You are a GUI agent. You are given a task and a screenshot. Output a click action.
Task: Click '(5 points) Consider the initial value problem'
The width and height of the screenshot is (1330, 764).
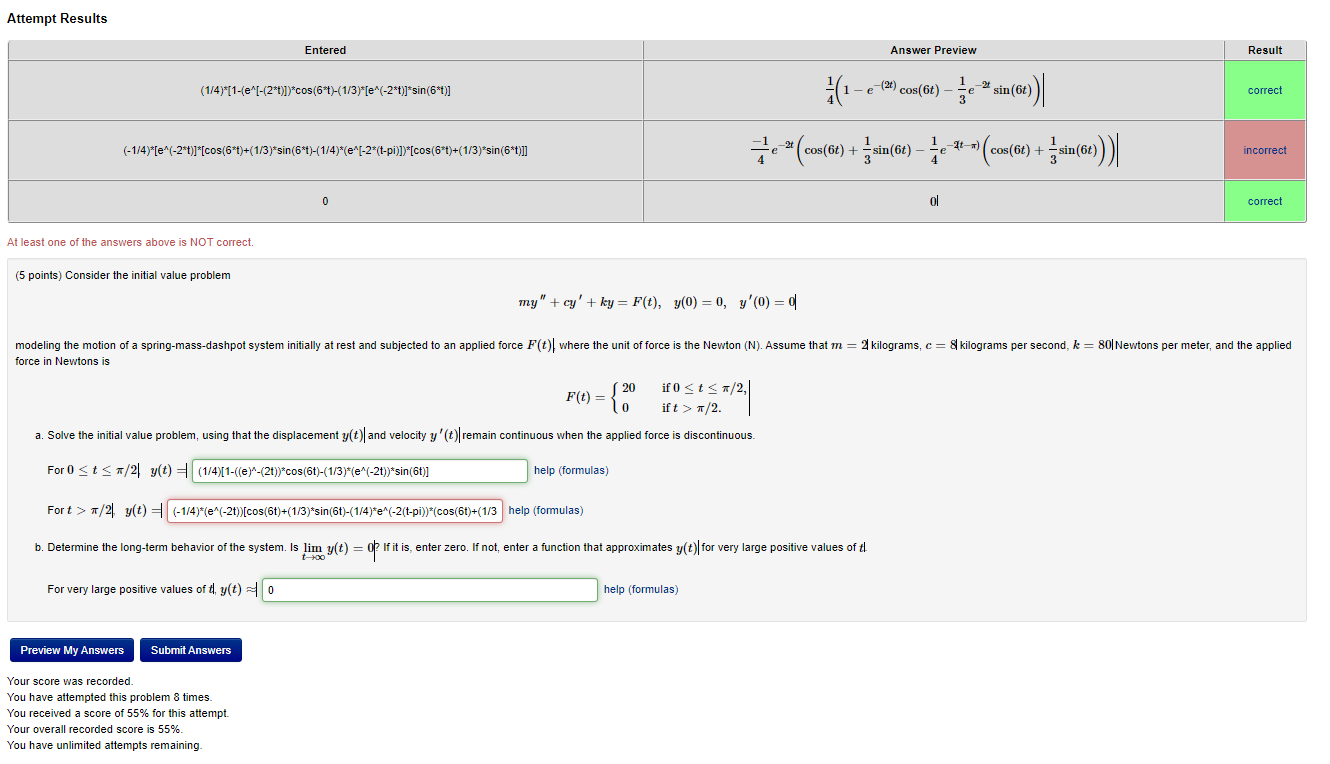point(123,275)
